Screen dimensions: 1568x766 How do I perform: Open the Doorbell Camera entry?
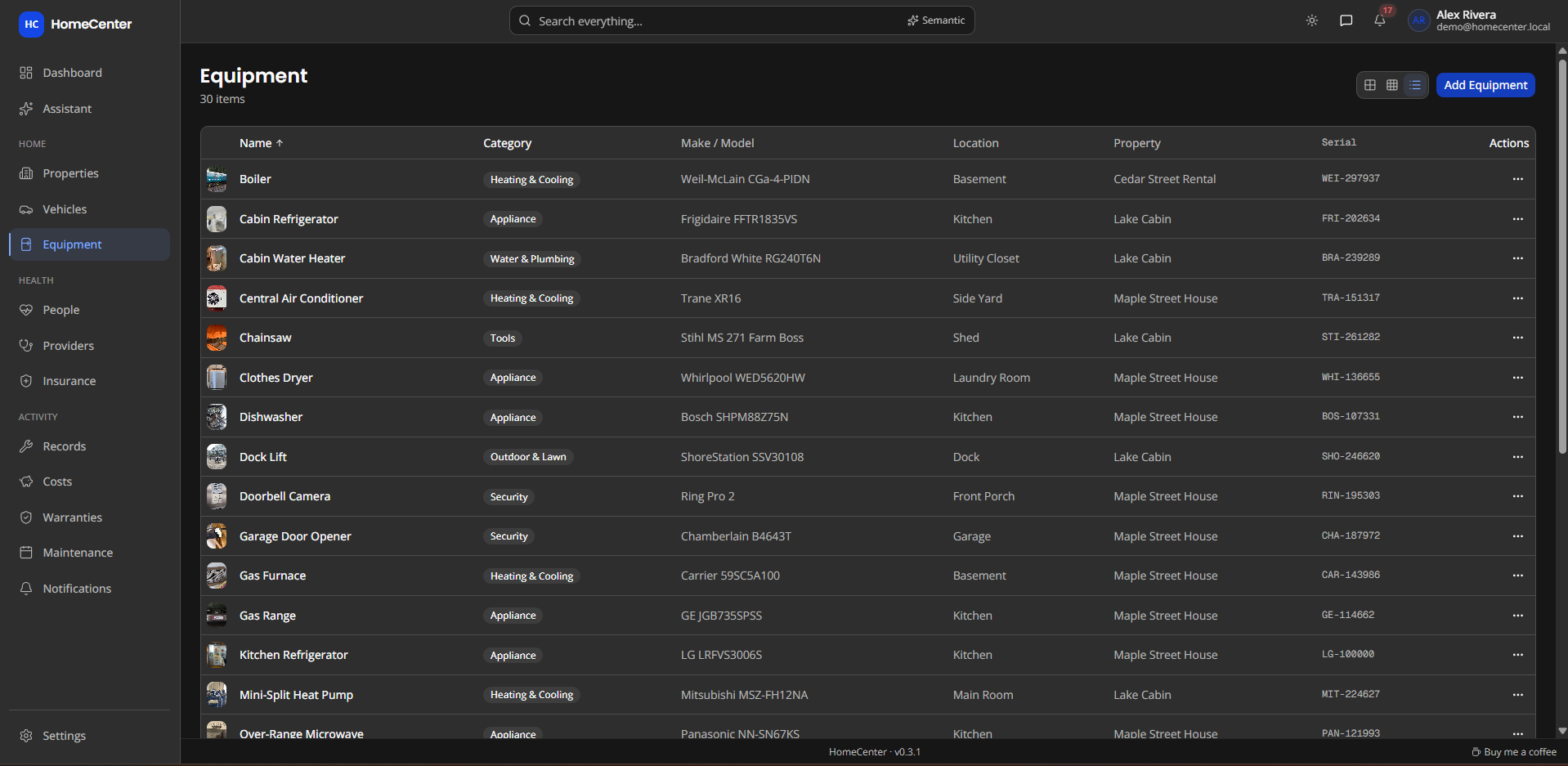284,496
